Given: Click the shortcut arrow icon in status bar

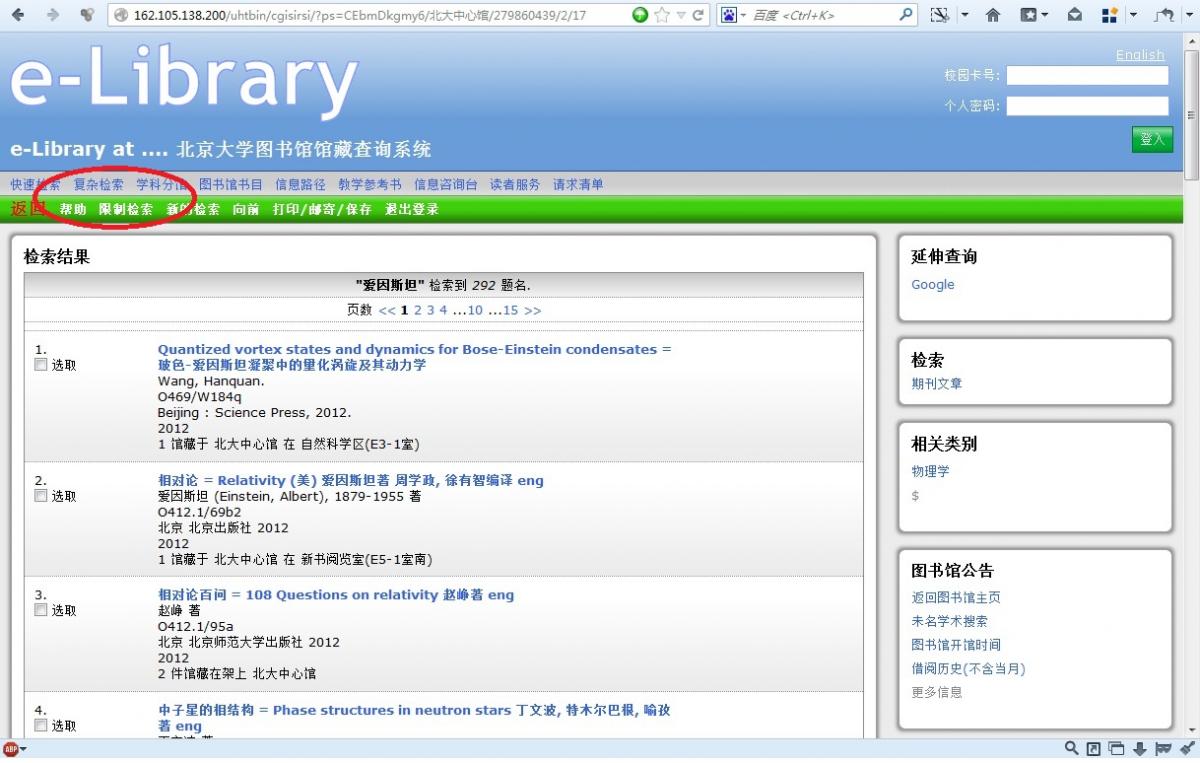Looking at the screenshot, I should [1094, 748].
